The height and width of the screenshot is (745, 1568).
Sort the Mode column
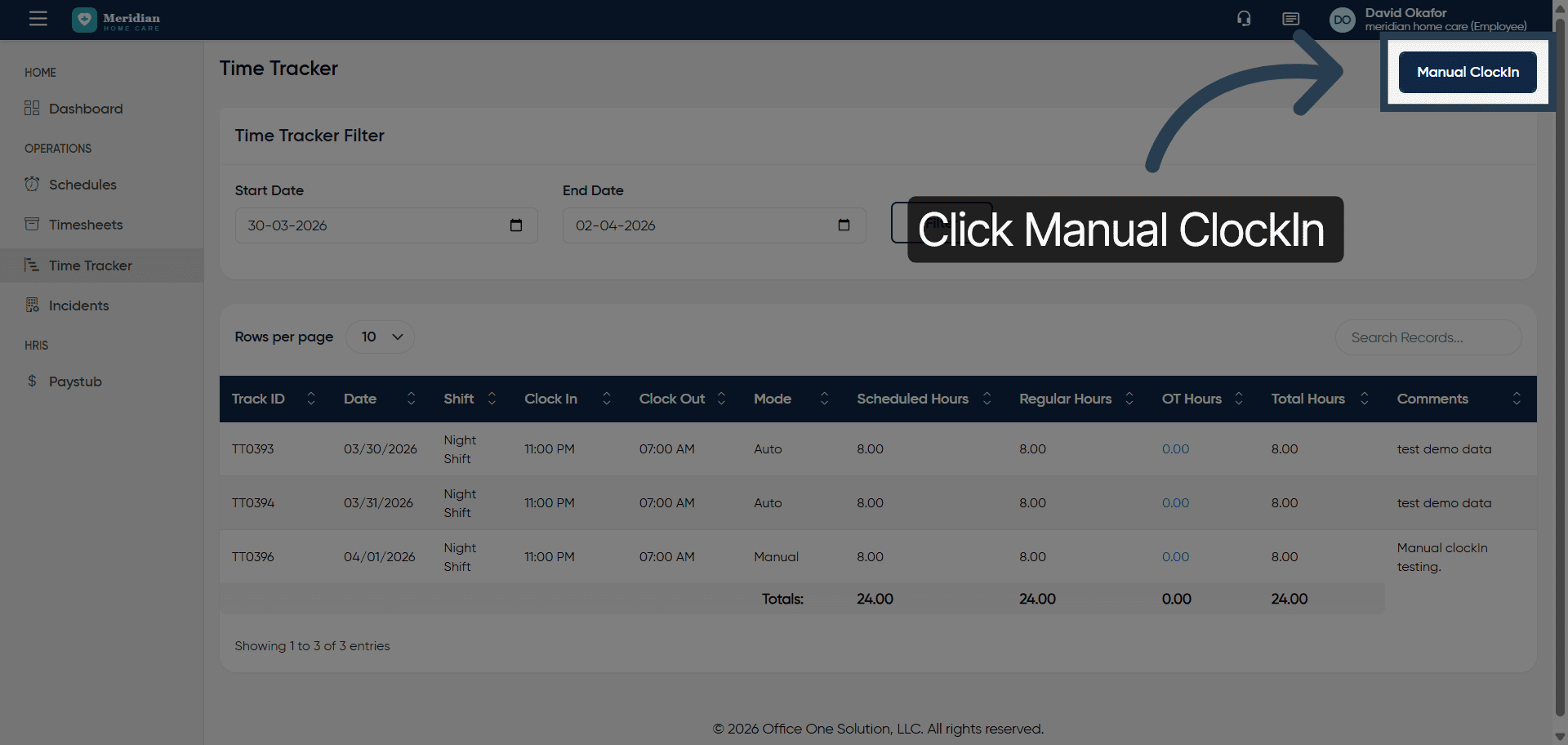(x=824, y=399)
